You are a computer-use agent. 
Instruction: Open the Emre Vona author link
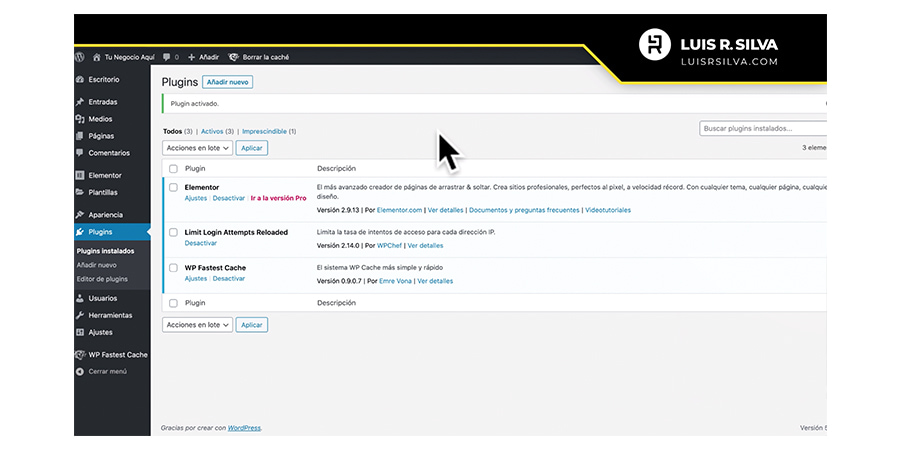(395, 281)
